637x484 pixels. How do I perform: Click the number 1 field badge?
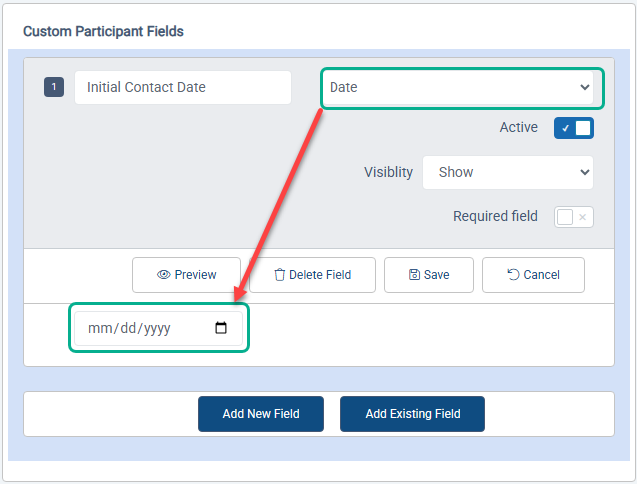point(53,87)
